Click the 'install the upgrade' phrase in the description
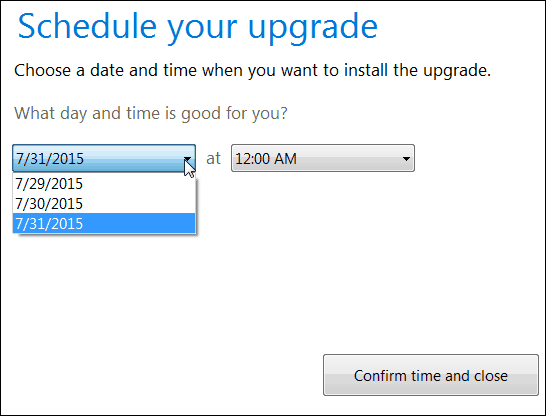Screen dimensions: 546x416 coord(418,71)
